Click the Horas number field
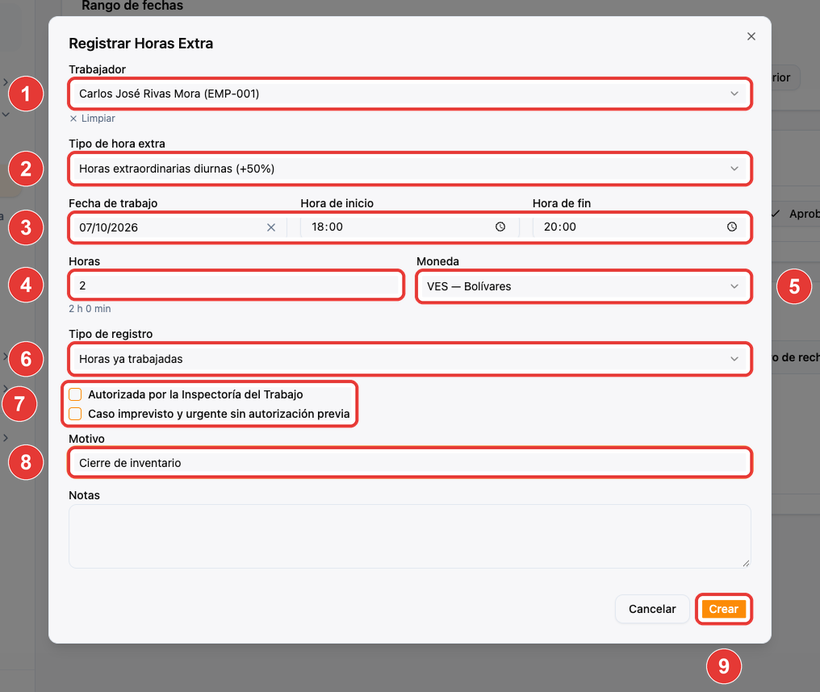Screen dimensions: 820x692 (236, 285)
